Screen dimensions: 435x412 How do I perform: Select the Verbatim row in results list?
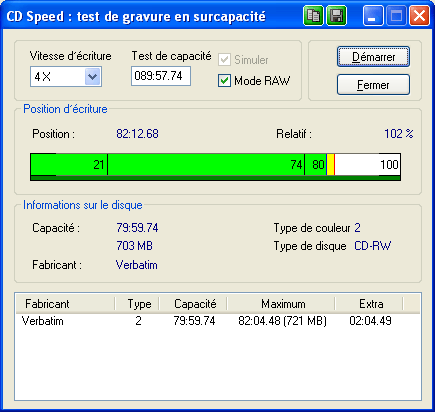coord(218,321)
